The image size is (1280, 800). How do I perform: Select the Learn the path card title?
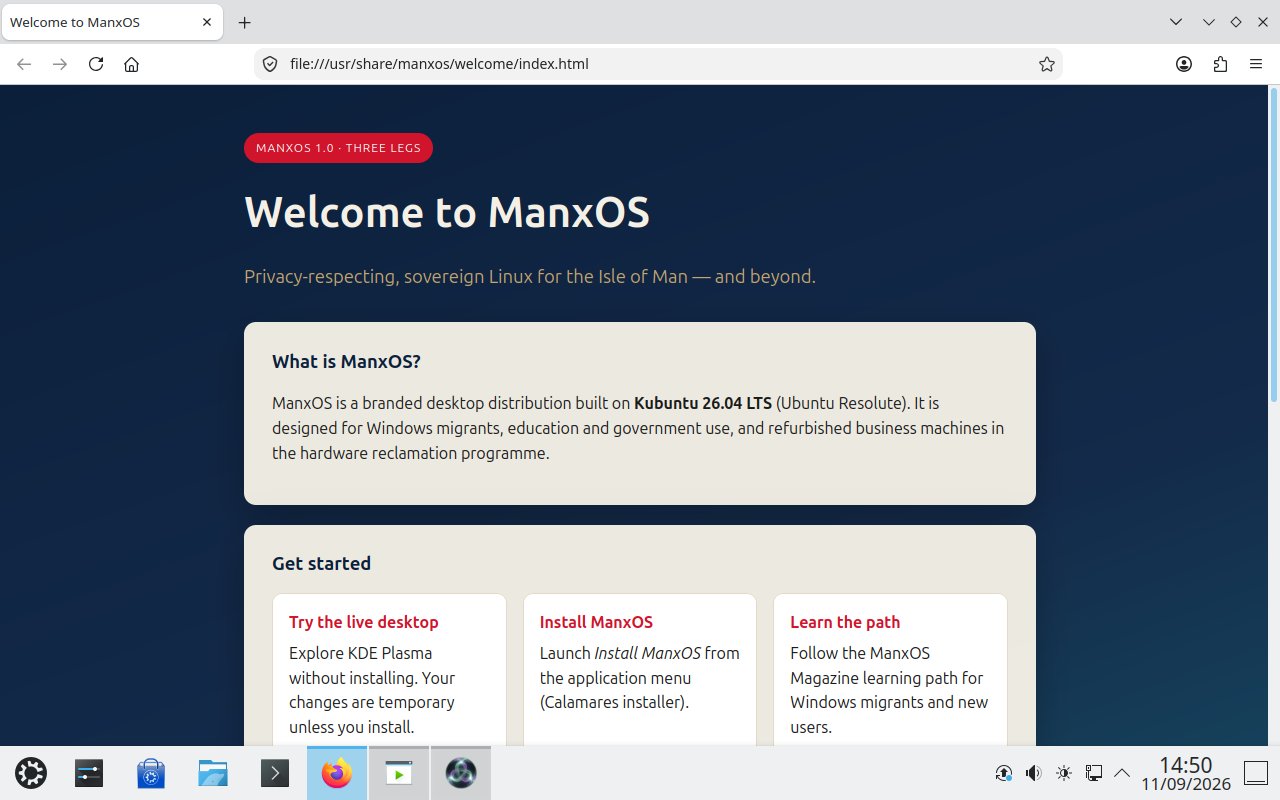[845, 622]
